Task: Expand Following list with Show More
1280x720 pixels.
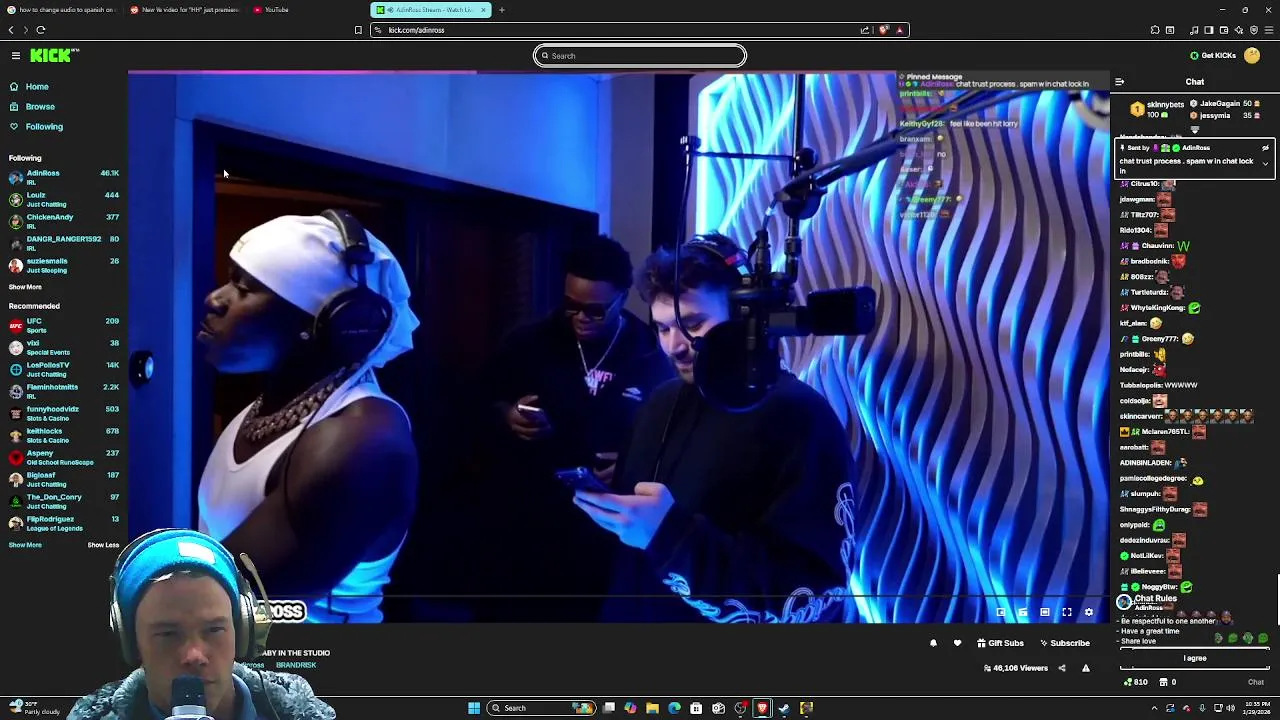Action: (25, 287)
